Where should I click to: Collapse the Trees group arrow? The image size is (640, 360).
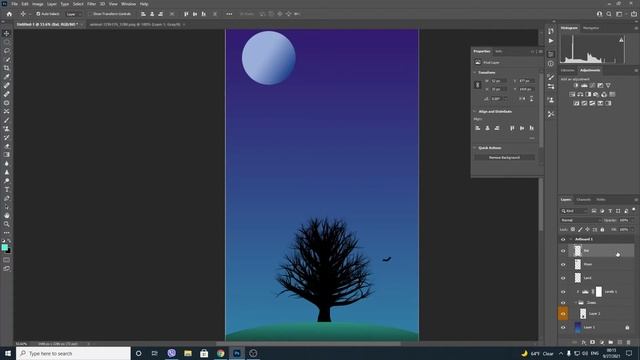point(576,303)
